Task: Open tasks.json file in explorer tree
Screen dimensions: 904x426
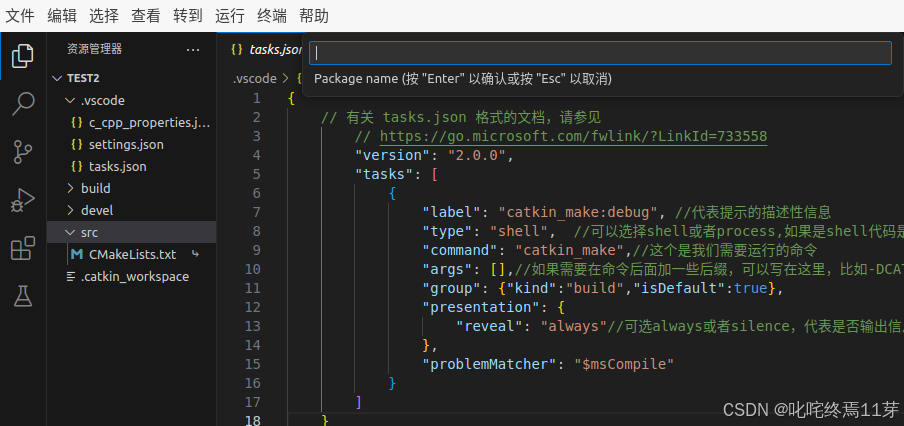Action: click(x=118, y=167)
